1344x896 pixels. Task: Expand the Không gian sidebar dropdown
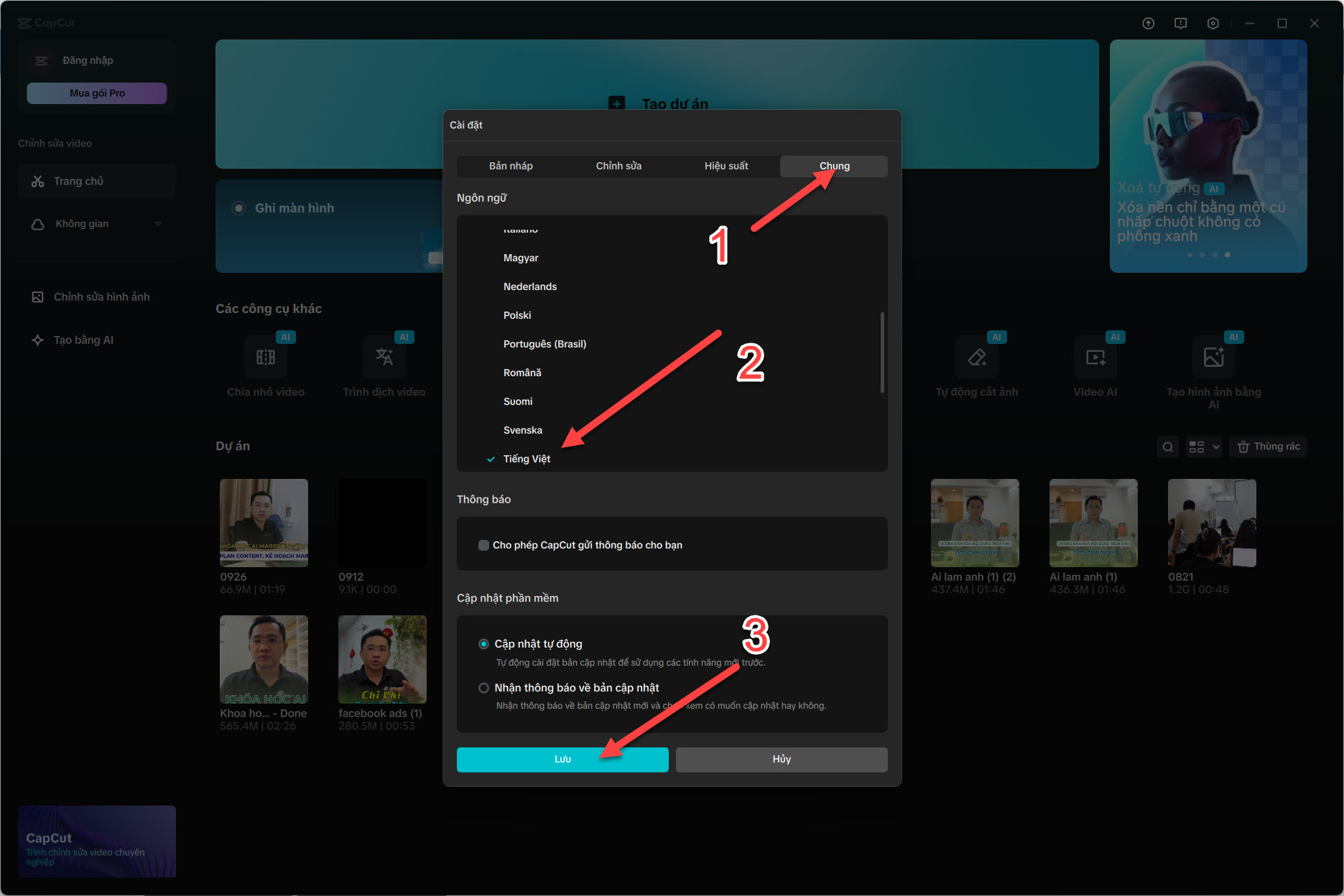158,224
